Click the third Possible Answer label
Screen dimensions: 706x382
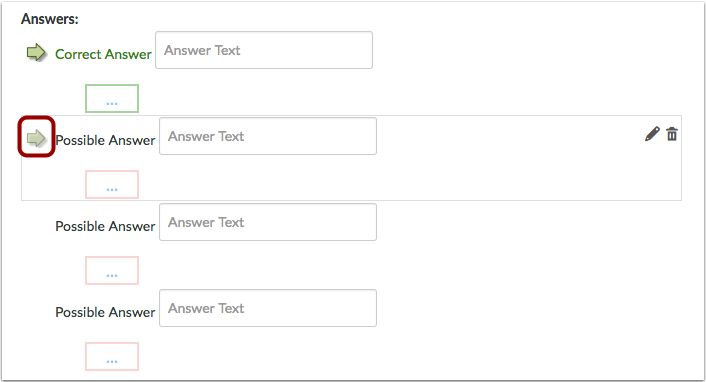105,312
